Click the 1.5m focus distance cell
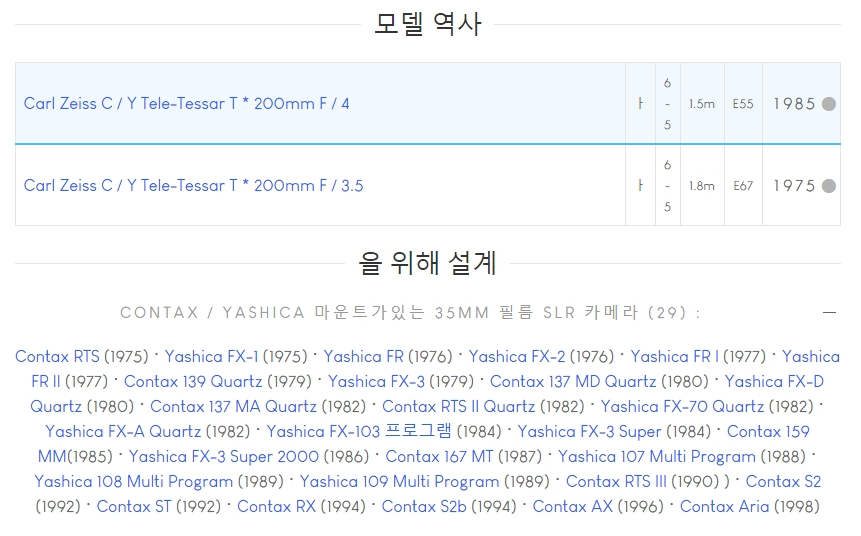The image size is (861, 536). click(x=701, y=104)
